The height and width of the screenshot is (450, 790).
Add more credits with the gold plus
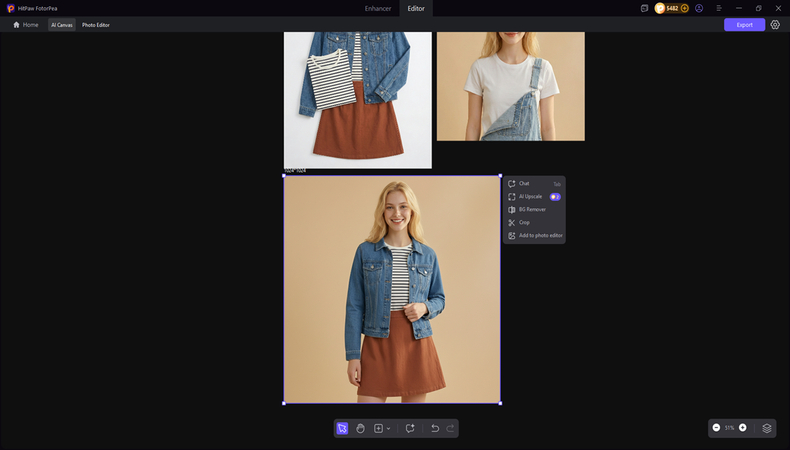coord(684,8)
